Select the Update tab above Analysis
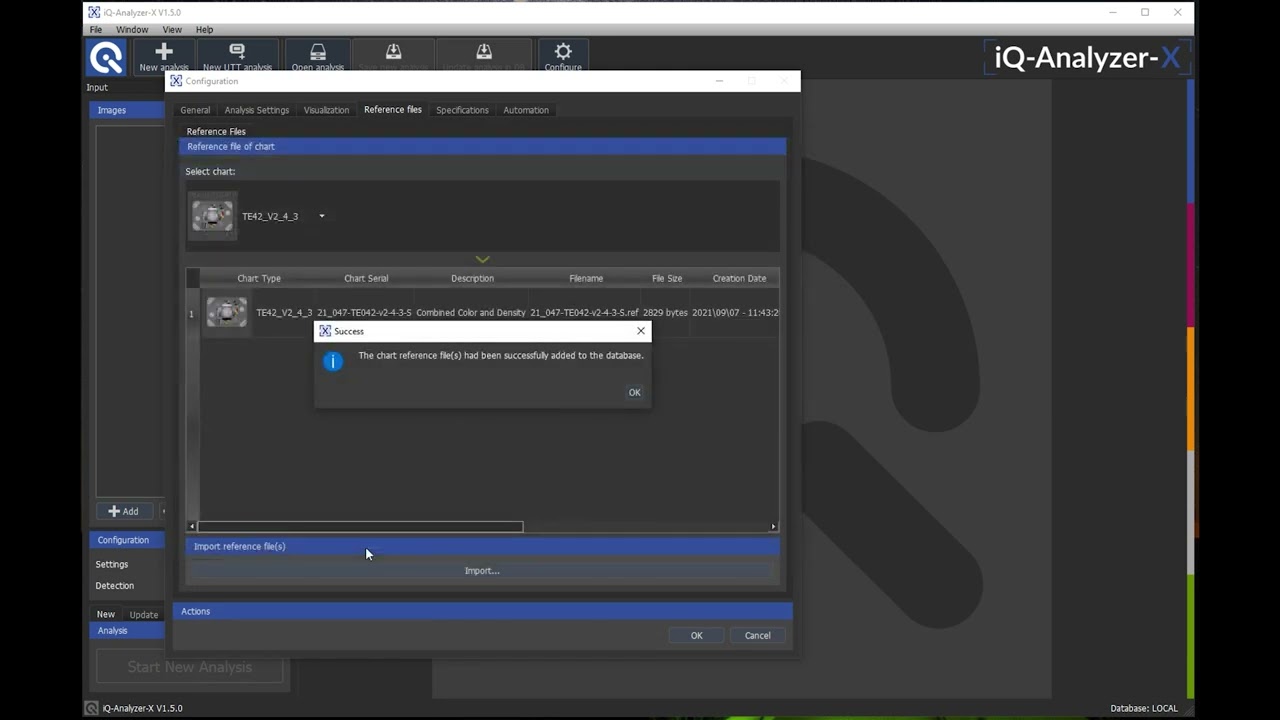Image resolution: width=1280 pixels, height=720 pixels. (x=143, y=615)
